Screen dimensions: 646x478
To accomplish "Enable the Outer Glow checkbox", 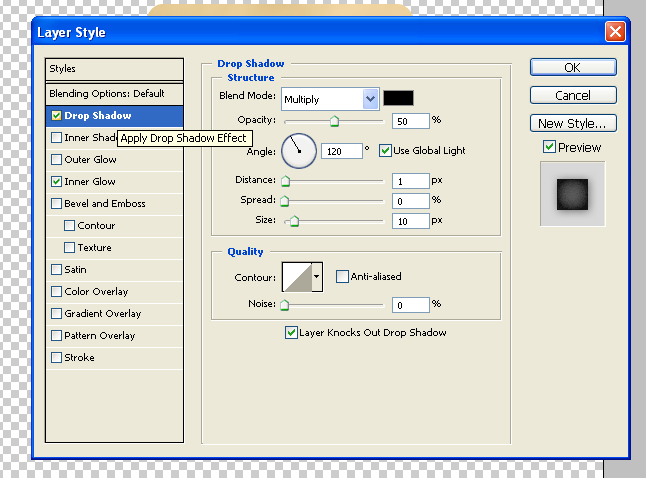I will [x=57, y=160].
